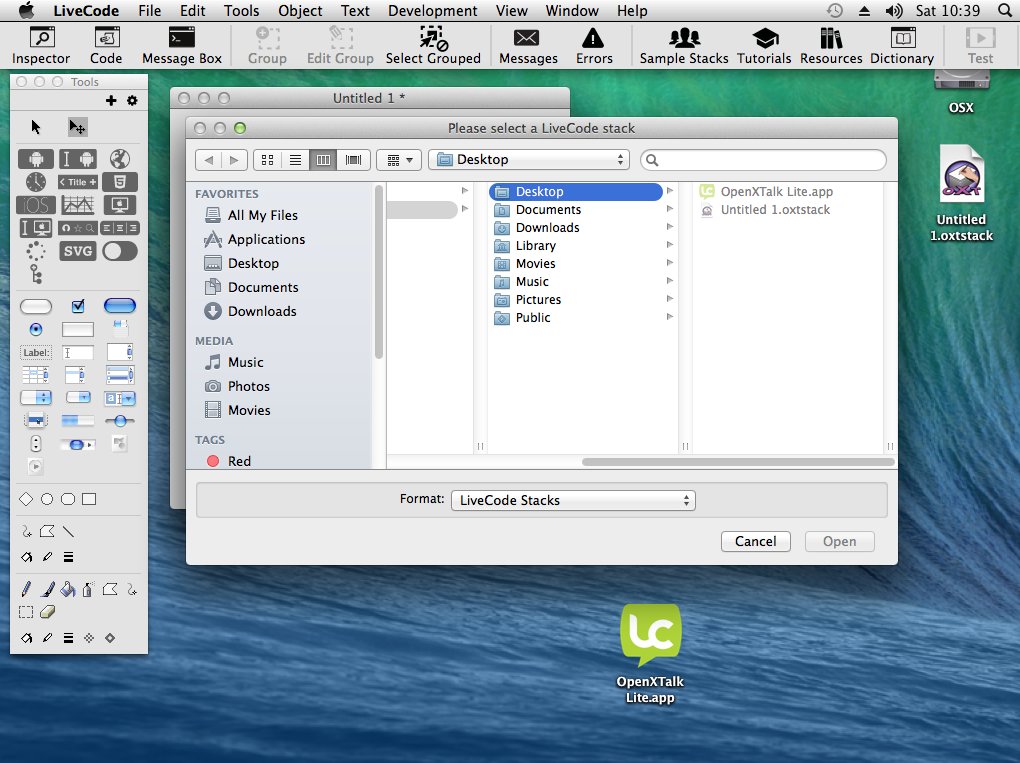Select the Run (browse) pointer tool

[36, 127]
